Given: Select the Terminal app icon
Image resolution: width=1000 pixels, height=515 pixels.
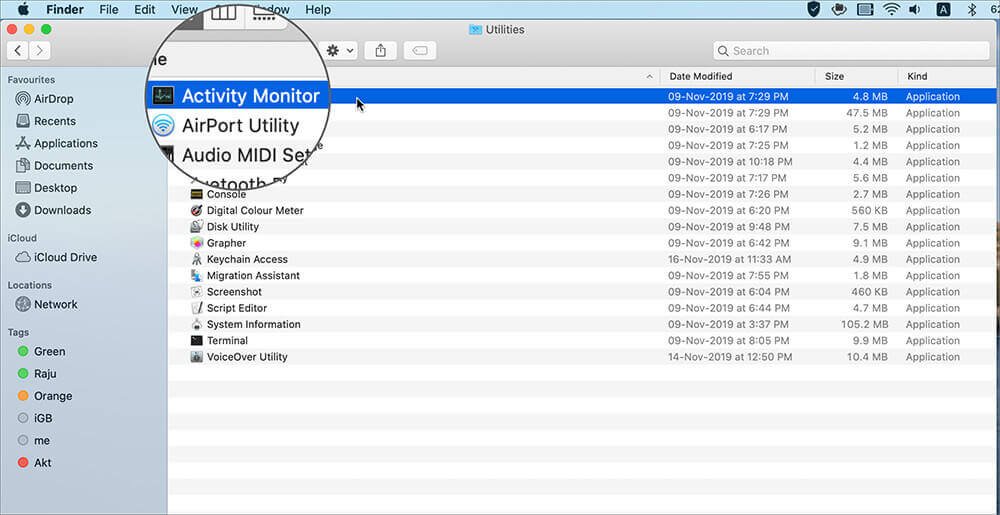Looking at the screenshot, I should pos(196,340).
